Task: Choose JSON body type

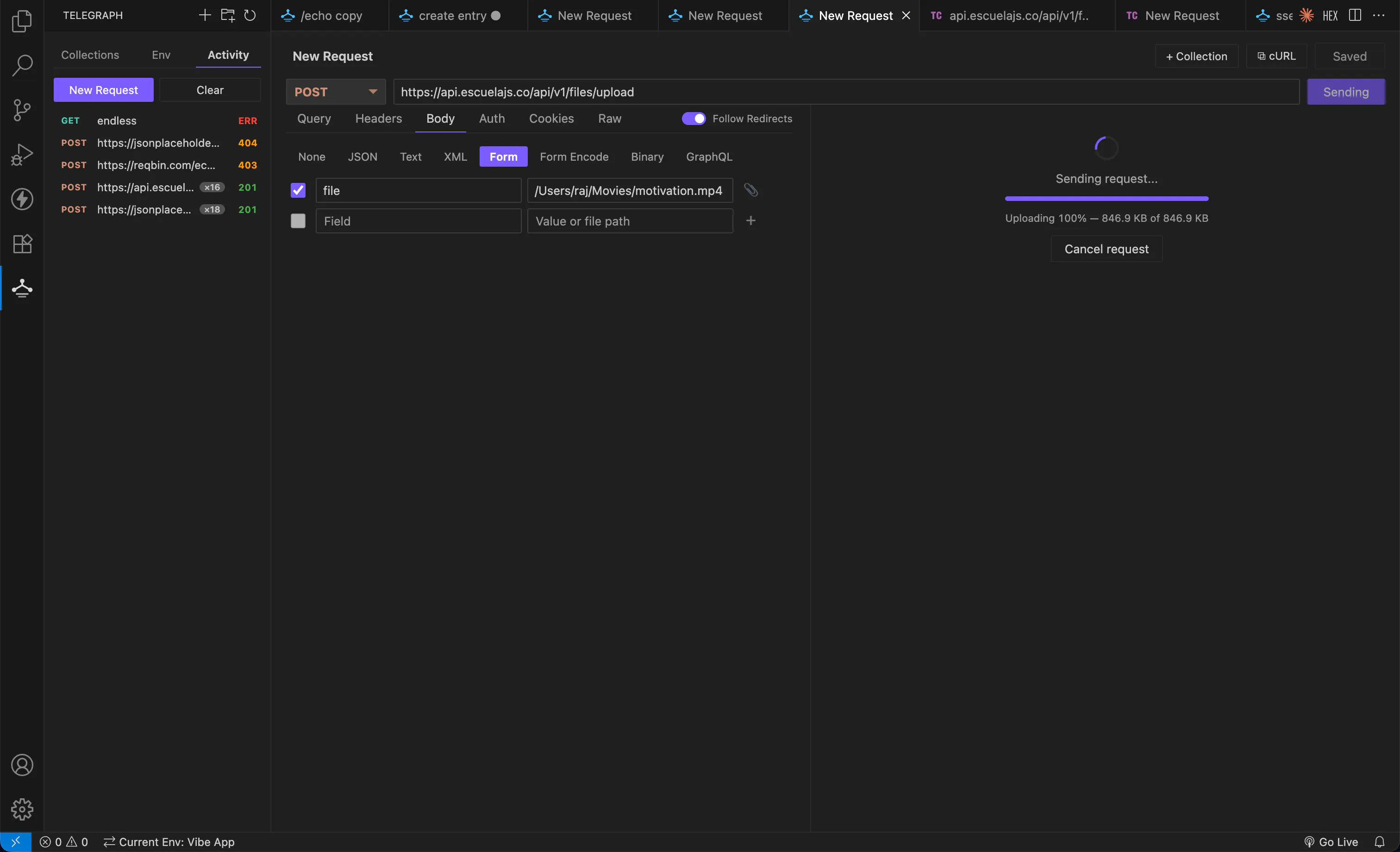Action: click(x=362, y=157)
